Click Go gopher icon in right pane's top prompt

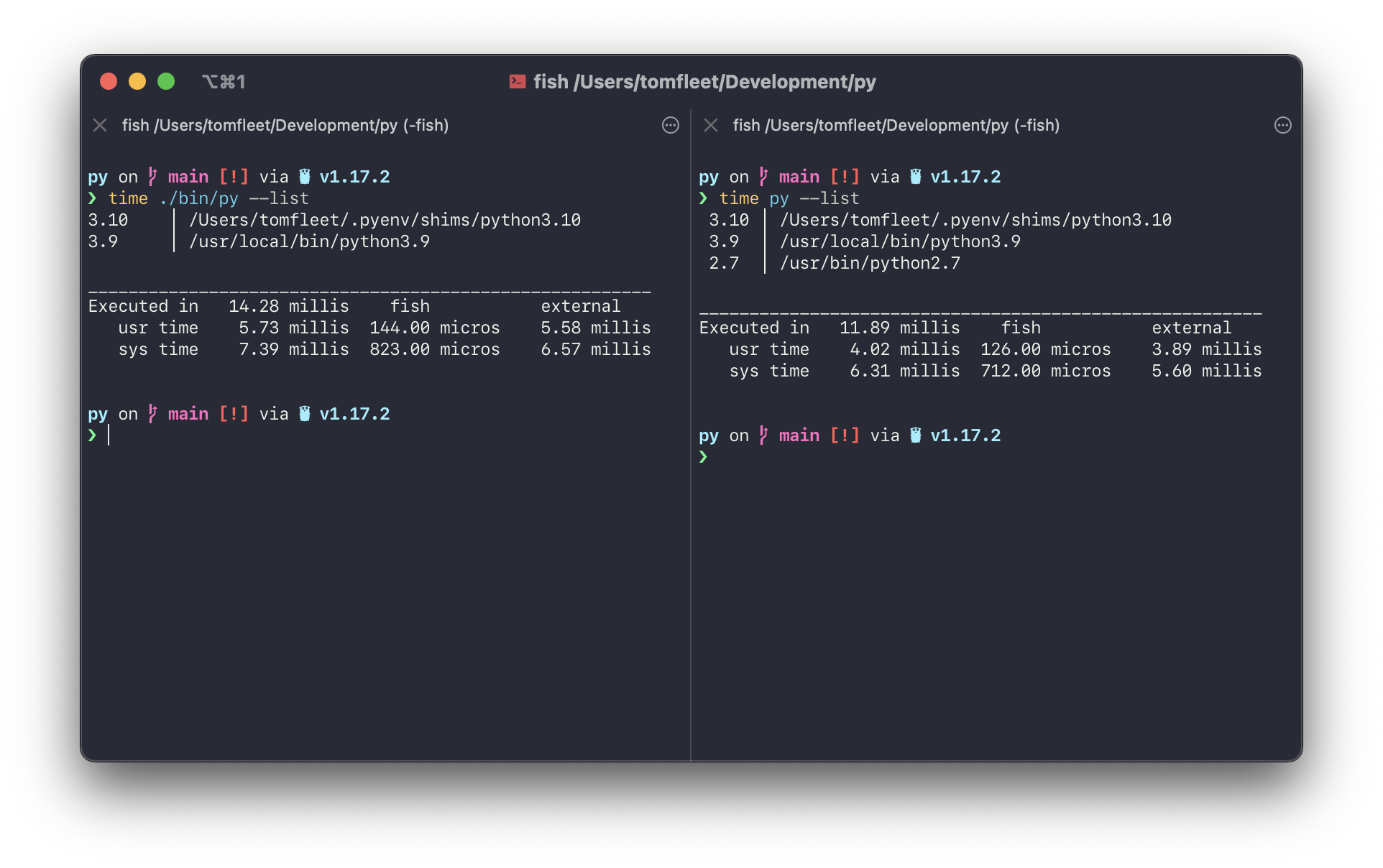point(916,177)
